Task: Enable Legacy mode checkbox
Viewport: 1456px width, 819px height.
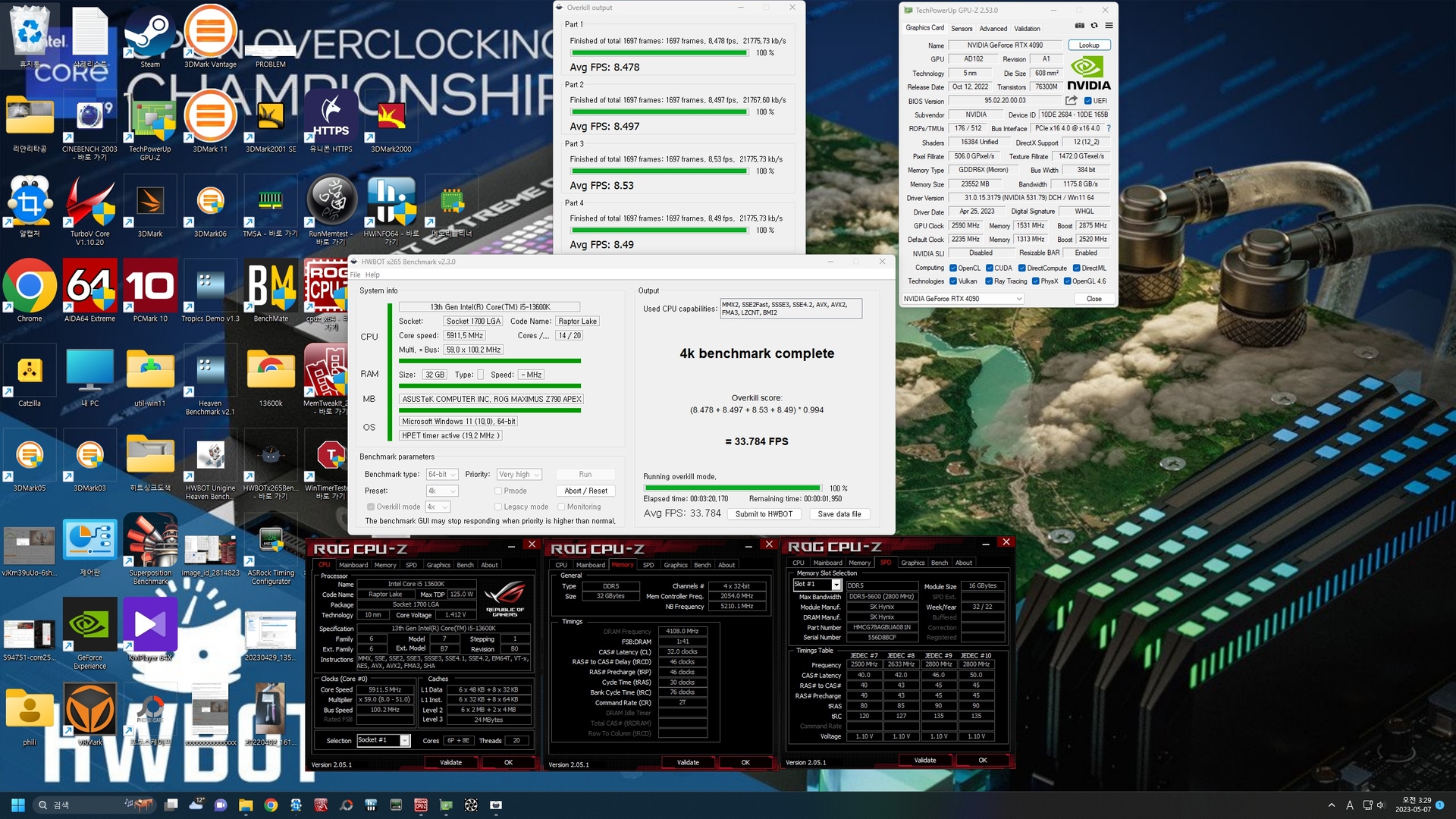Action: pos(498,507)
